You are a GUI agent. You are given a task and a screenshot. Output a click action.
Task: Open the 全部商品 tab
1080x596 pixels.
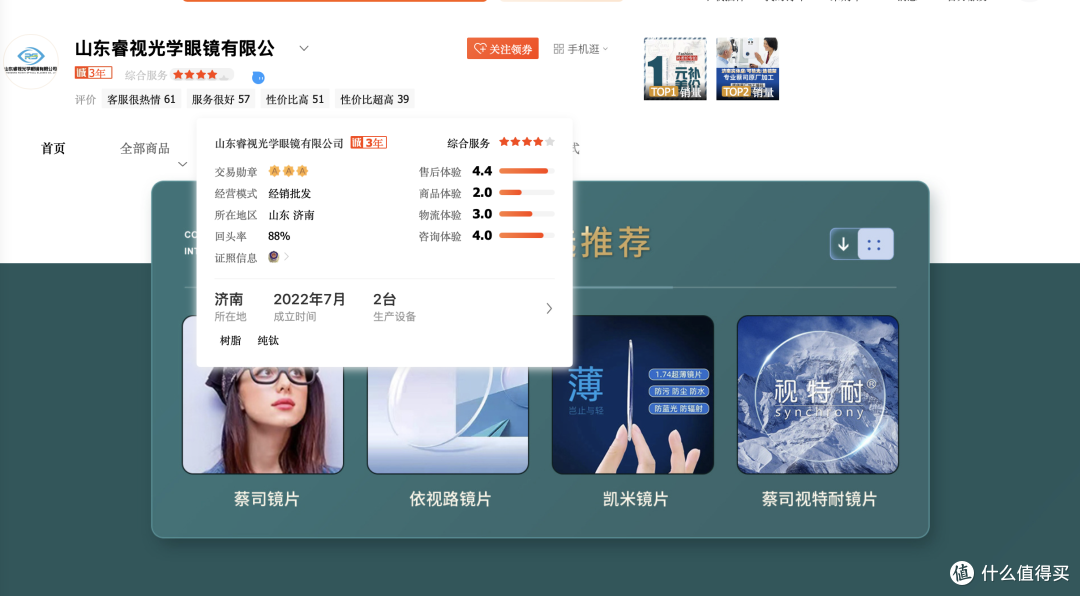click(x=145, y=148)
